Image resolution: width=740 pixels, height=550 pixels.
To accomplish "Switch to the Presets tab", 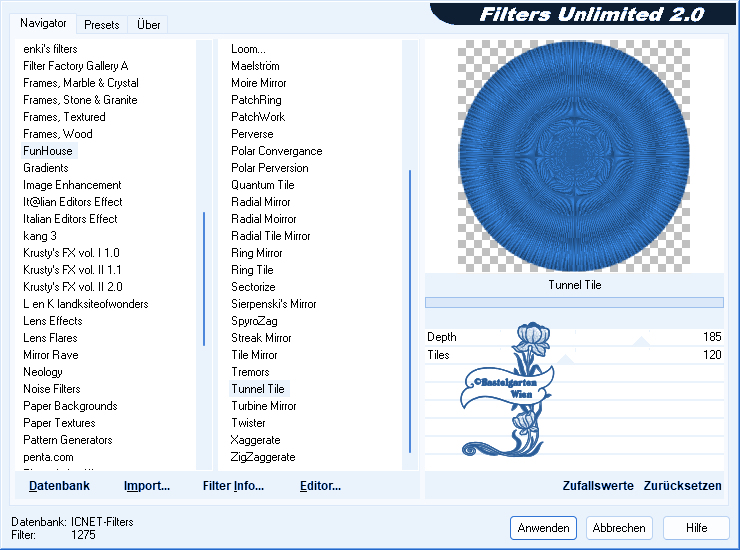I will 101,24.
